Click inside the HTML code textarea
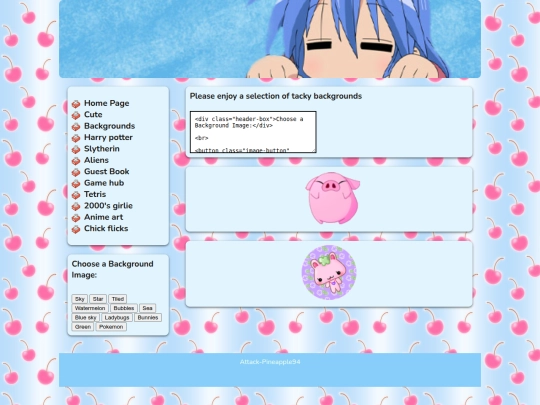540x405 pixels. tap(253, 132)
